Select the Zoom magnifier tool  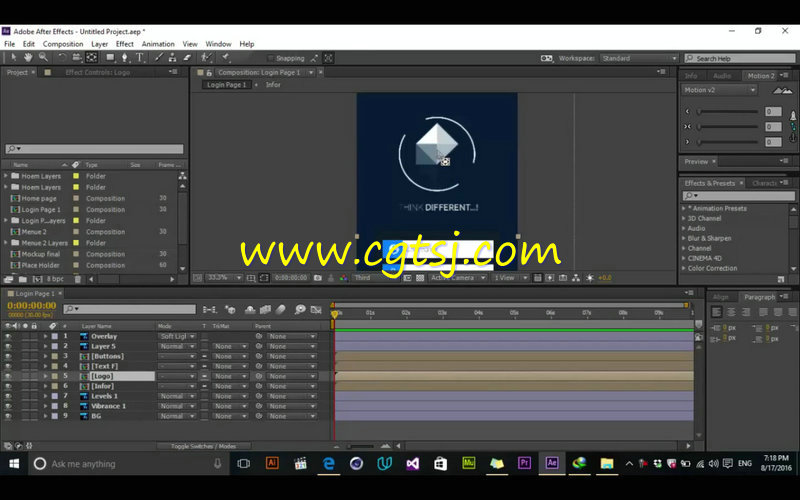tap(43, 58)
